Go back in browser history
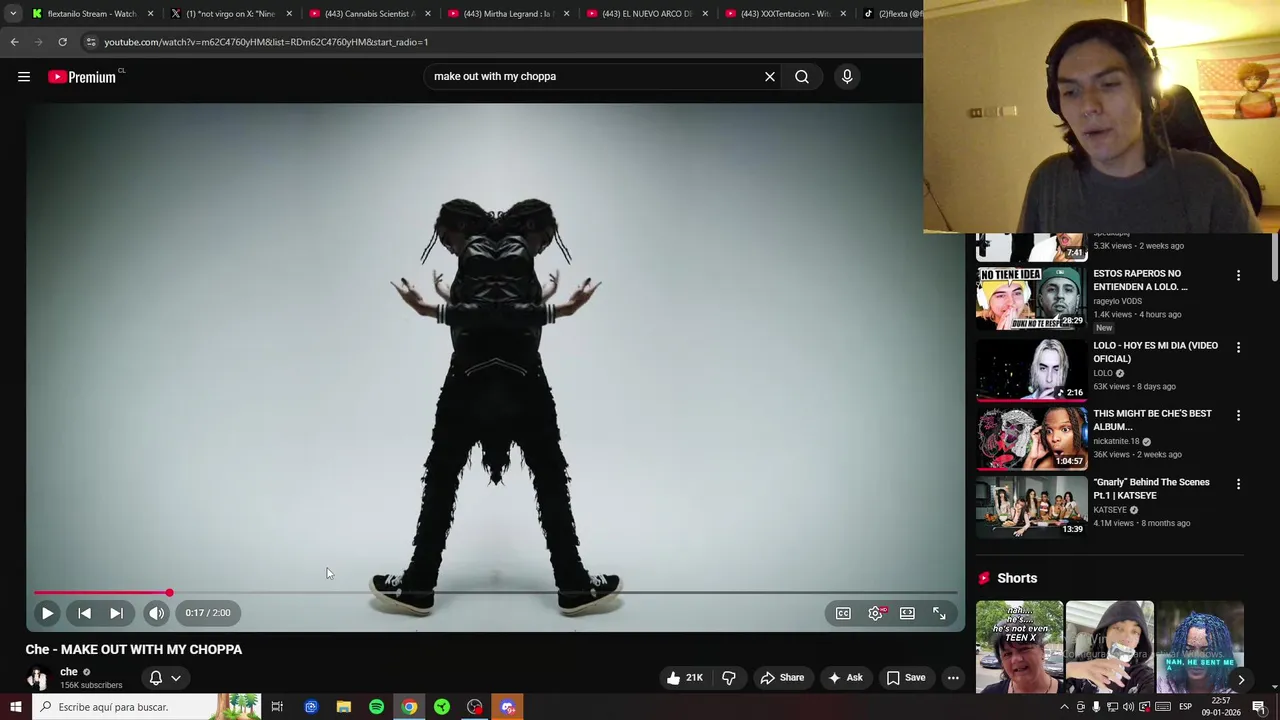 pos(14,42)
